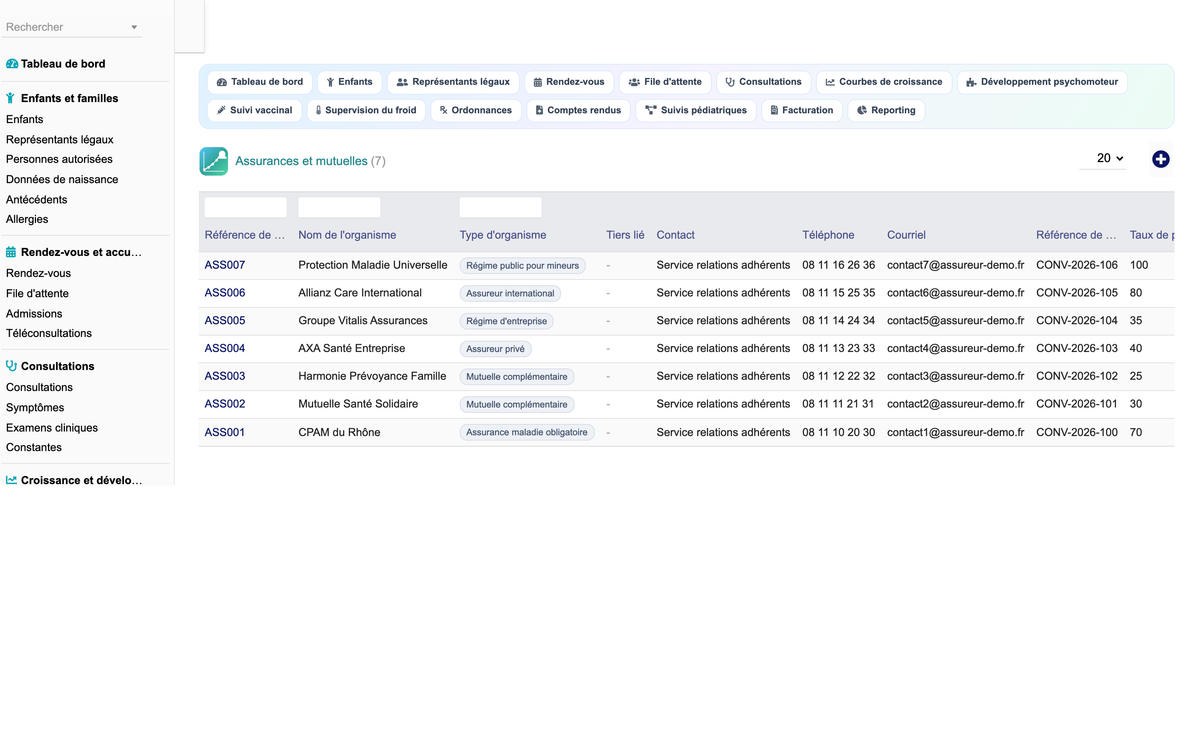Click the Assureur privé tag
The width and height of the screenshot is (1200, 743).
[x=496, y=349]
